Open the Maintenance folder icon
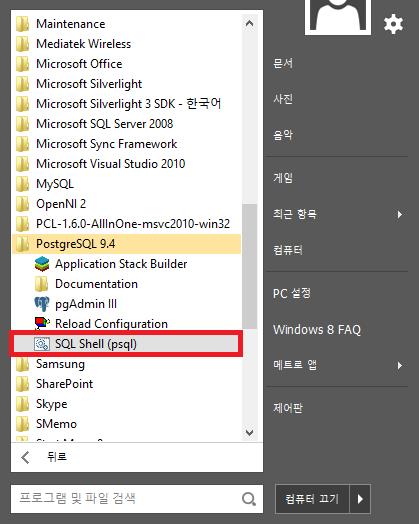The image size is (419, 524). [x=22, y=24]
